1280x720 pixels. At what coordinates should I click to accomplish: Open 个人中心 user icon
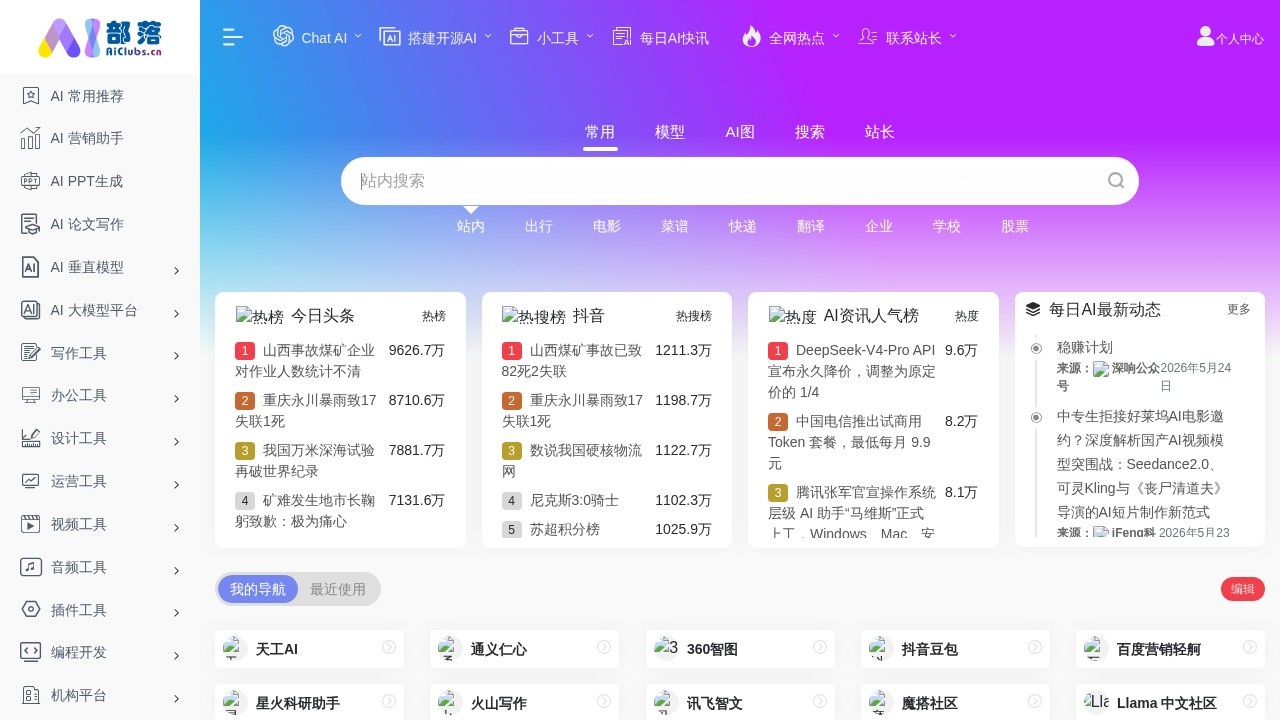tap(1205, 36)
